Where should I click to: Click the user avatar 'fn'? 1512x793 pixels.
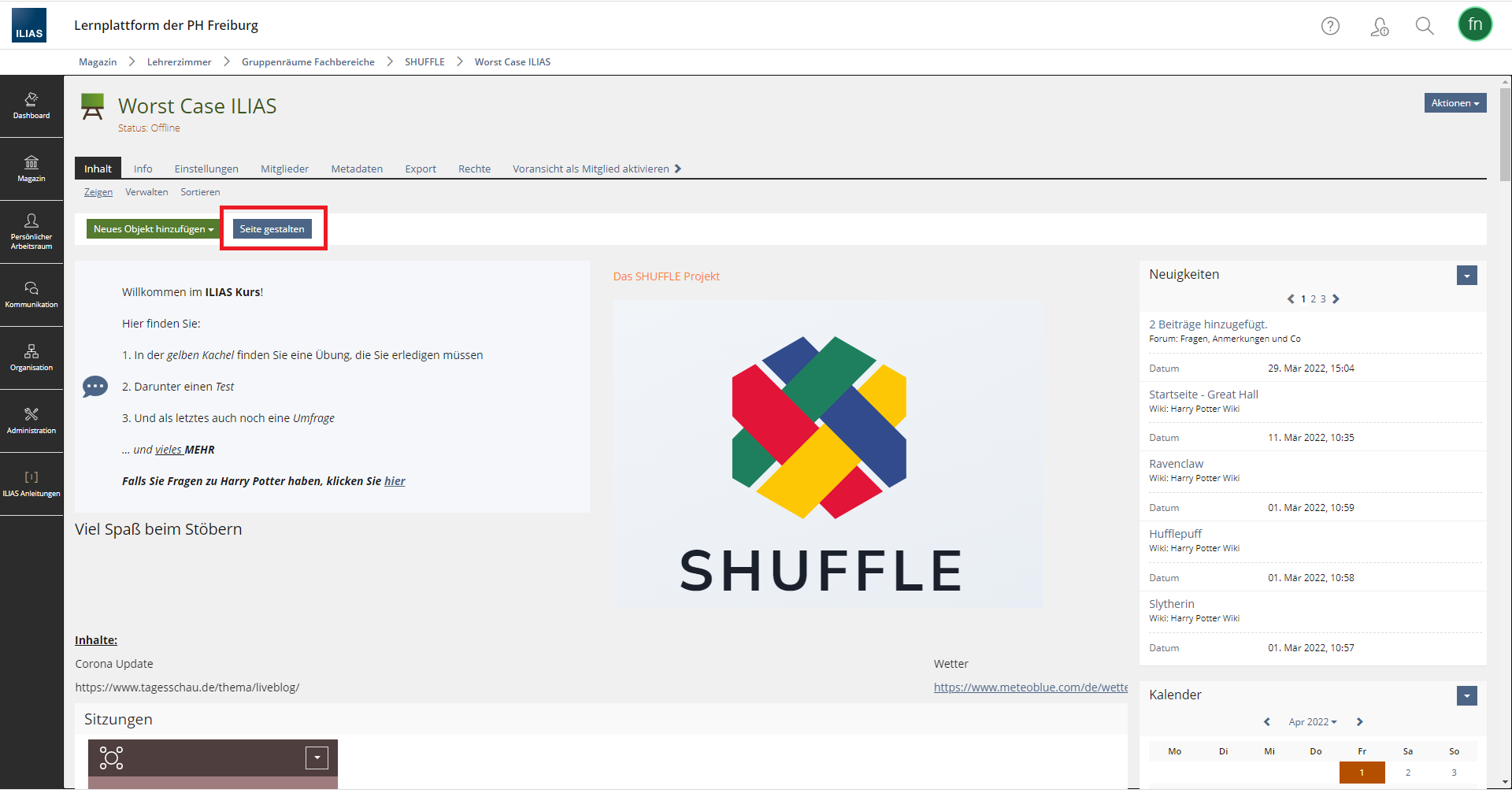tap(1474, 24)
